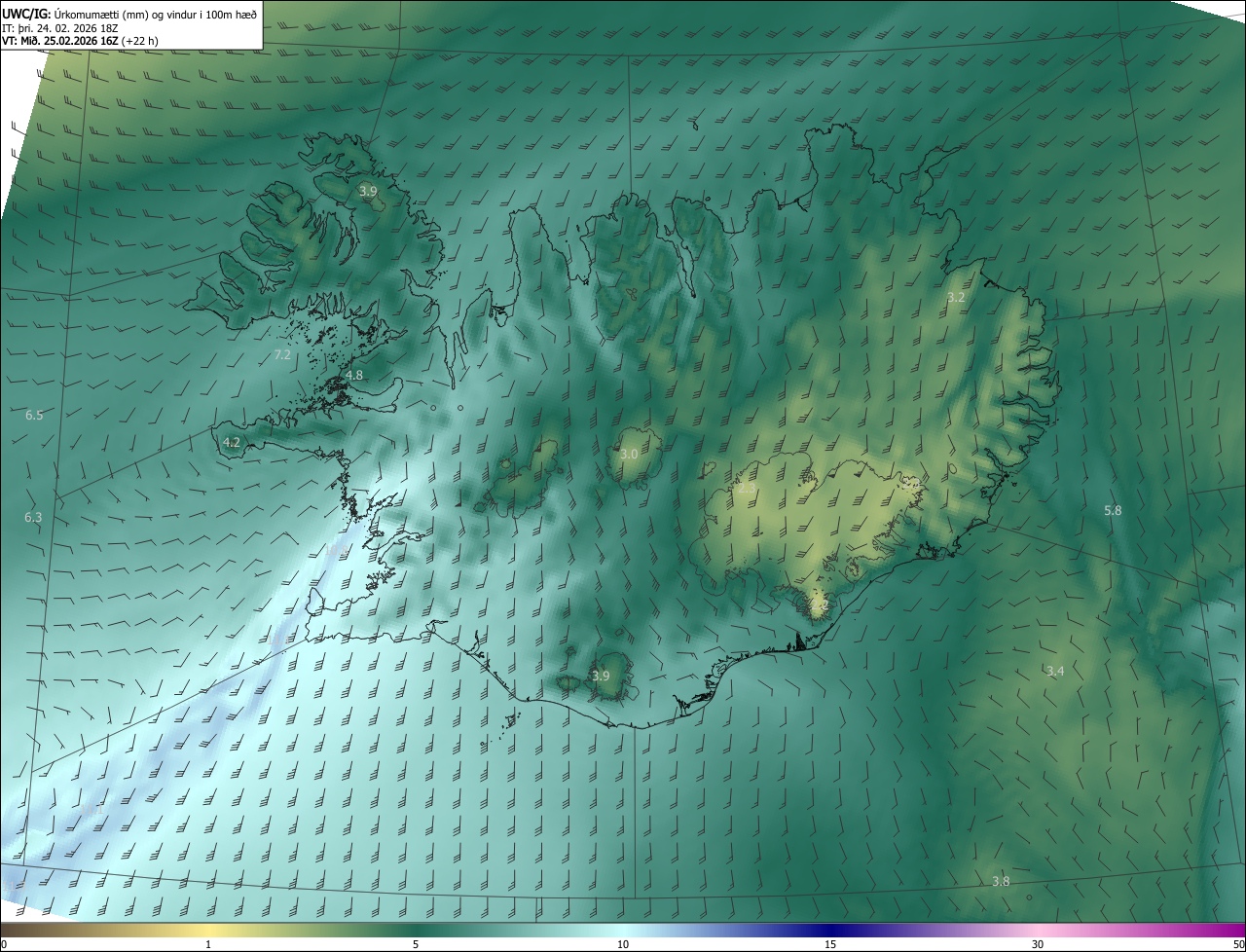Click the 4.8 value label on the map
The image size is (1246, 952).
354,375
